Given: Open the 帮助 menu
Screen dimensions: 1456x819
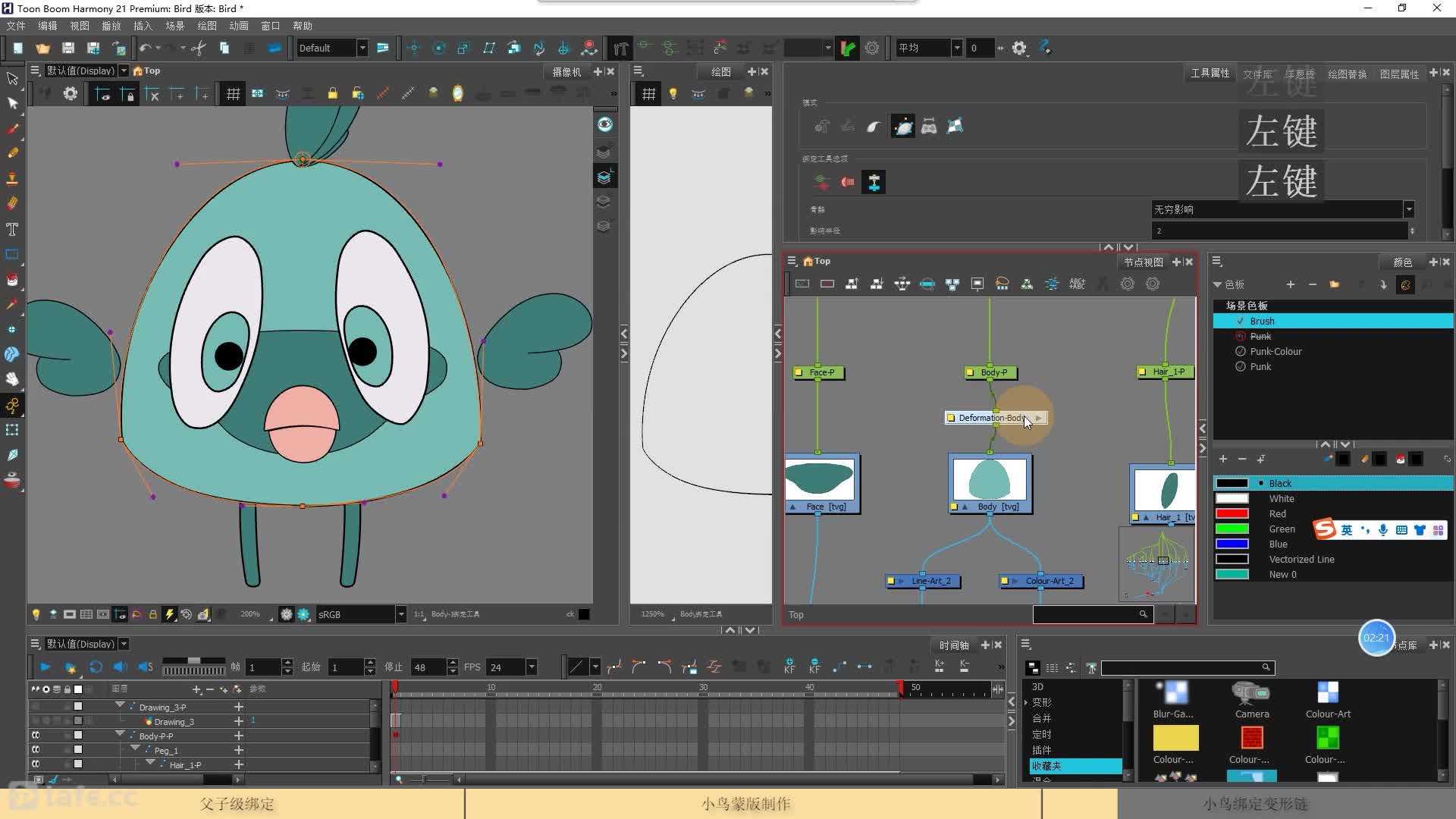Looking at the screenshot, I should pyautogui.click(x=303, y=26).
